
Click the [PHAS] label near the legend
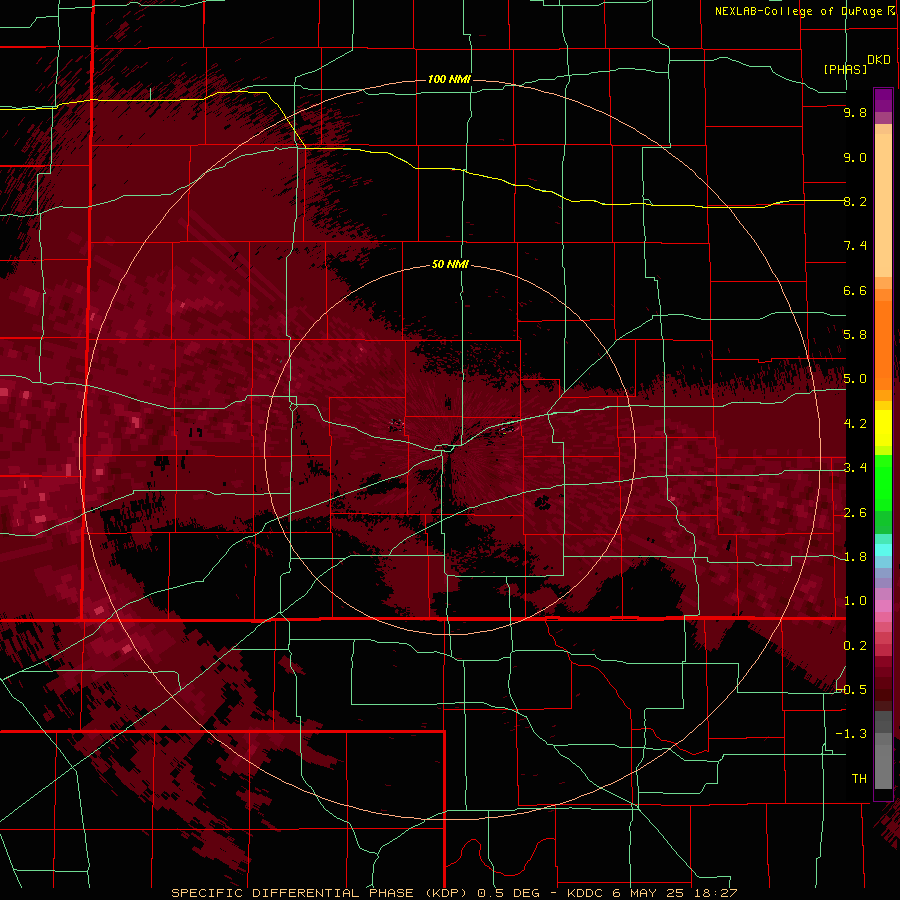pyautogui.click(x=845, y=69)
